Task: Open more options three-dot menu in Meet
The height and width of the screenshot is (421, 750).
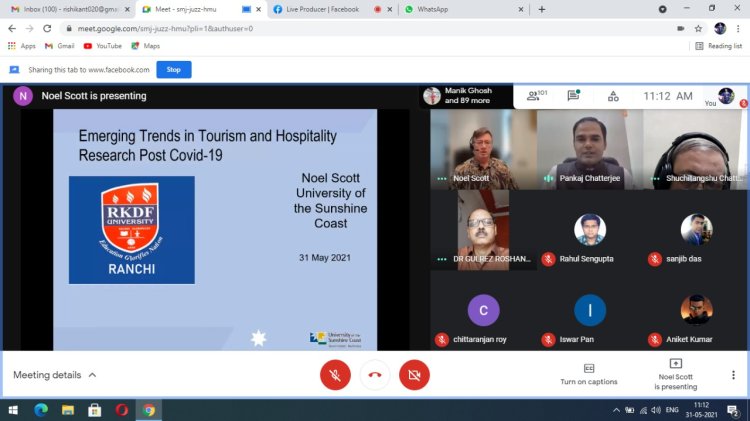Action: click(733, 374)
